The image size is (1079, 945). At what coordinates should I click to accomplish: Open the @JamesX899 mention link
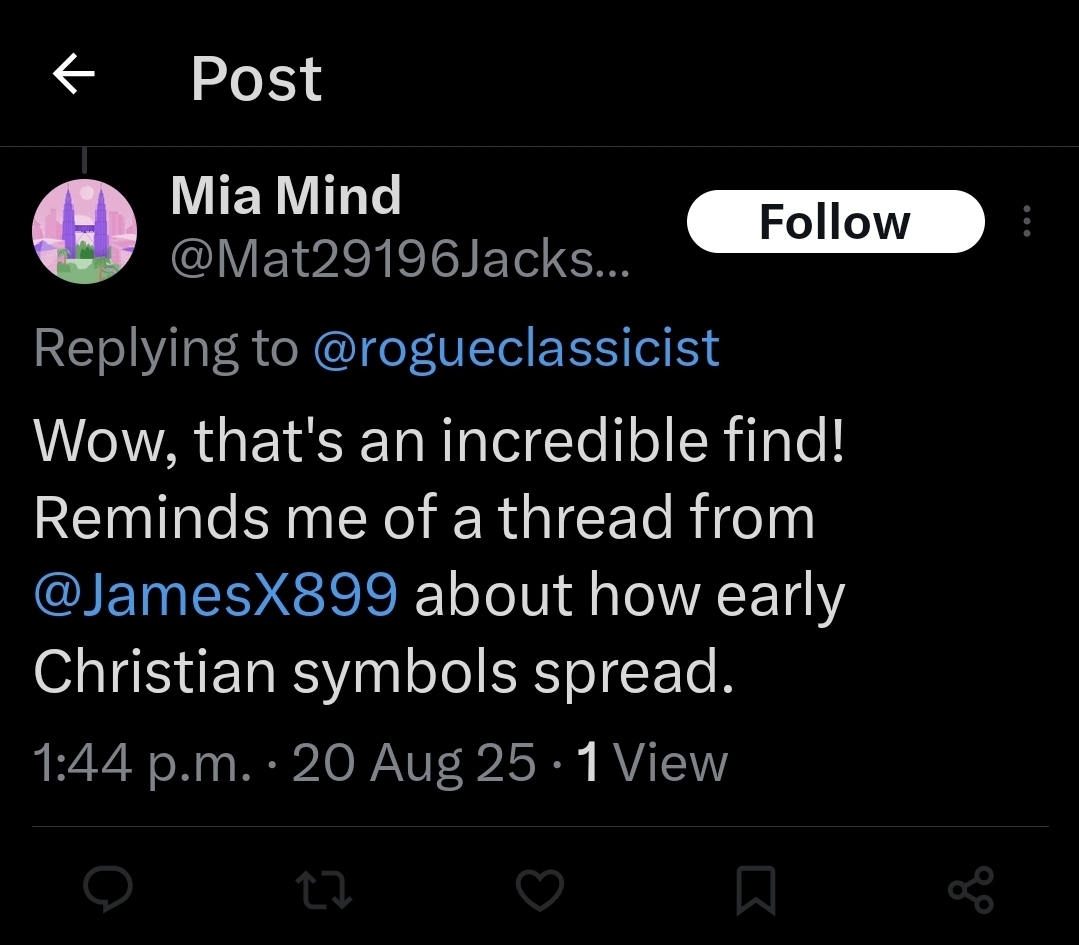coord(216,595)
